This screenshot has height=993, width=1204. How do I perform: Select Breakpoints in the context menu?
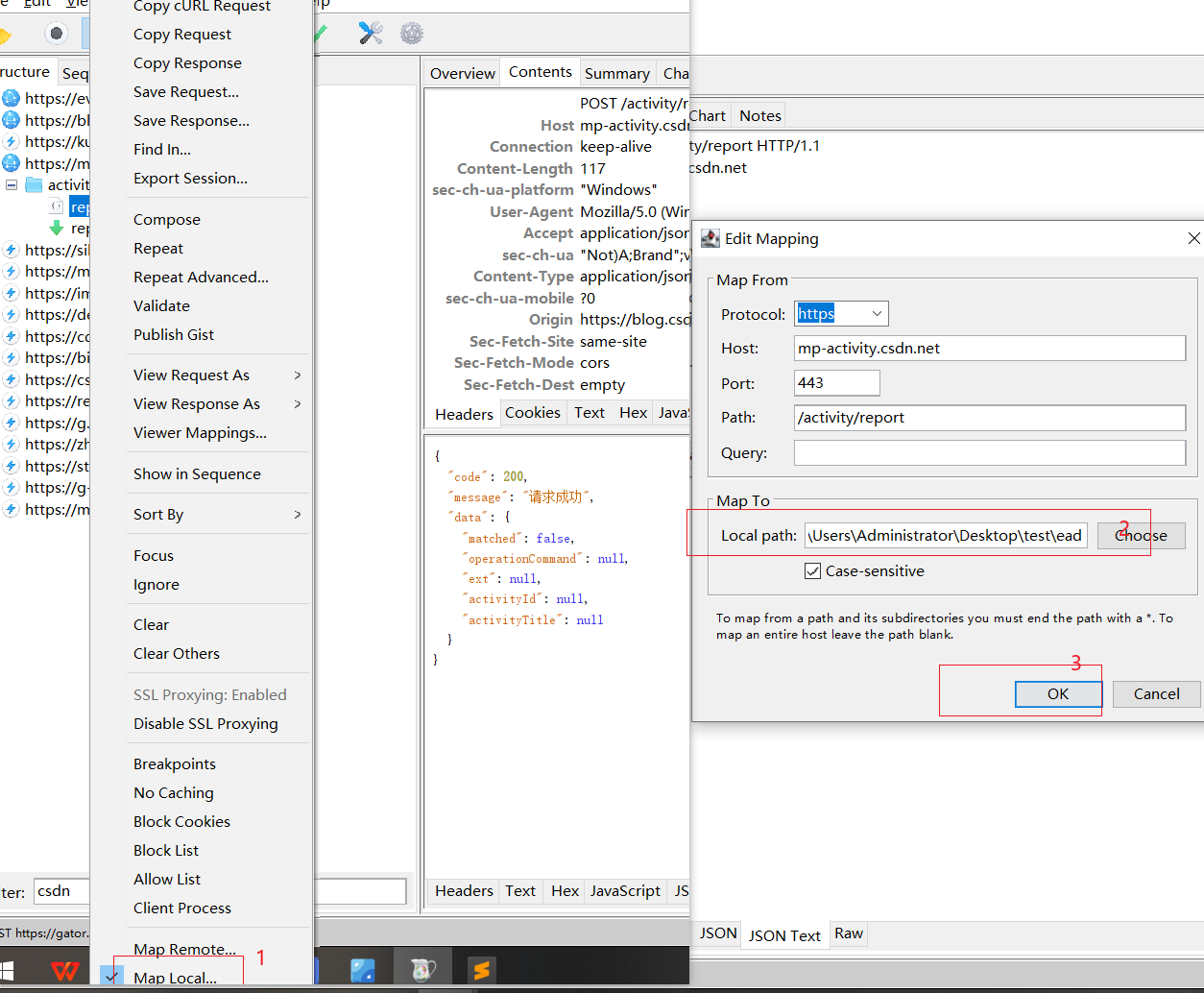tap(175, 763)
